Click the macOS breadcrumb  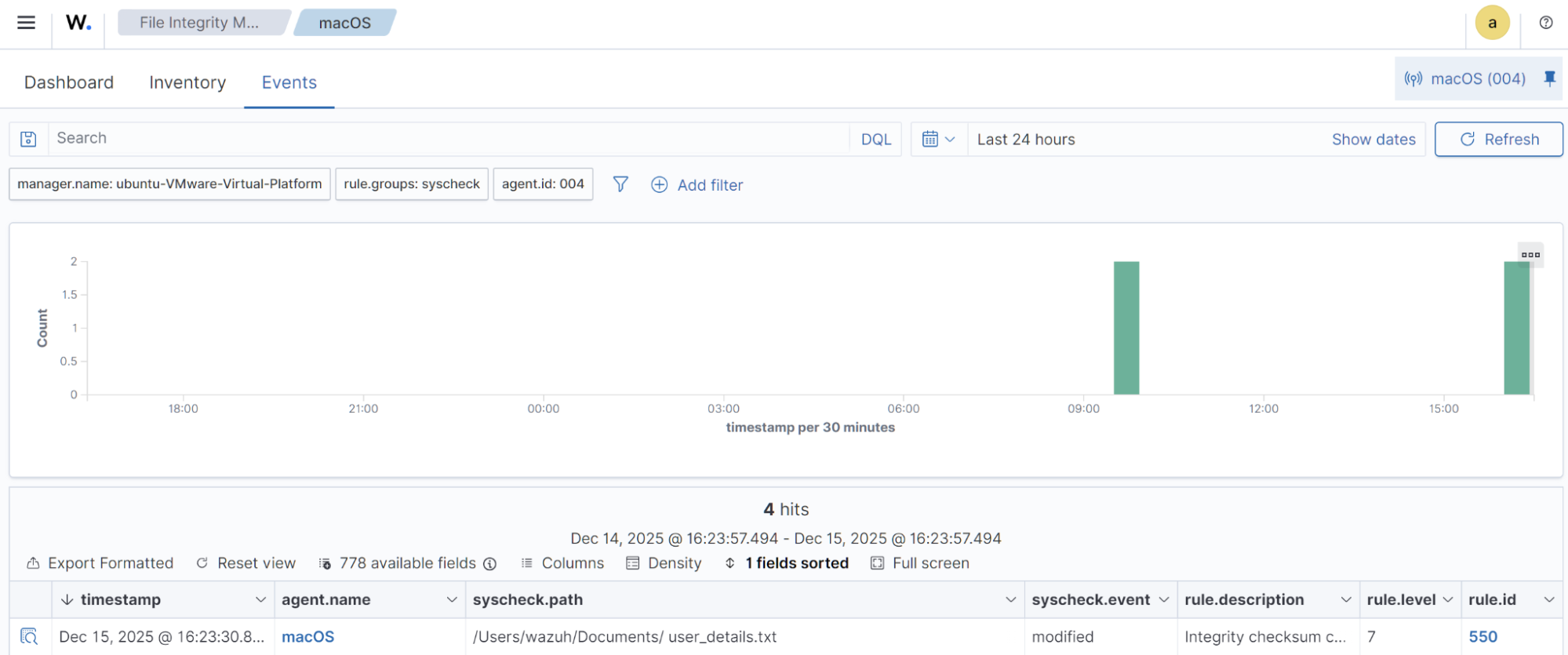click(345, 23)
